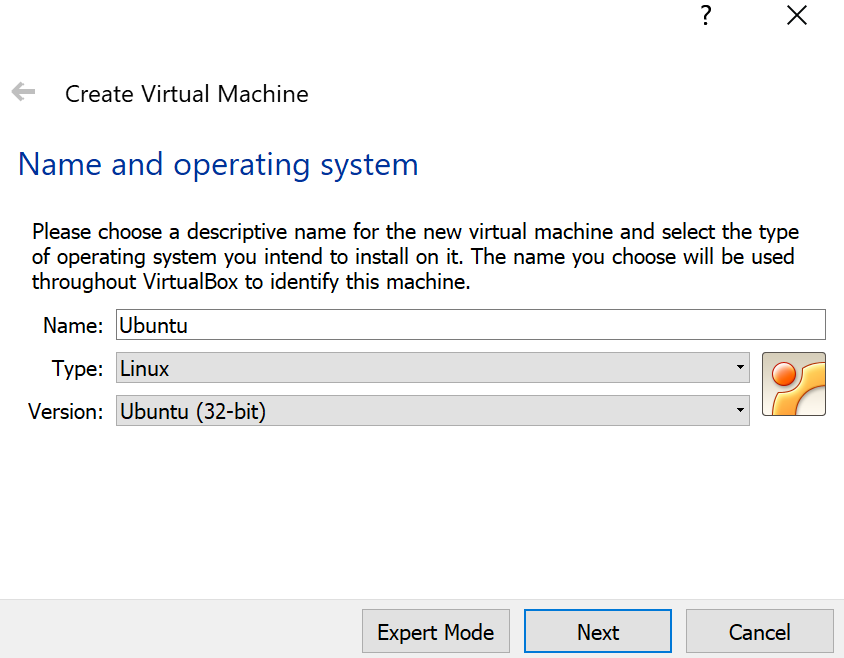The width and height of the screenshot is (844, 658).
Task: Expand the arrow on the Type dropdown
Action: tap(740, 367)
